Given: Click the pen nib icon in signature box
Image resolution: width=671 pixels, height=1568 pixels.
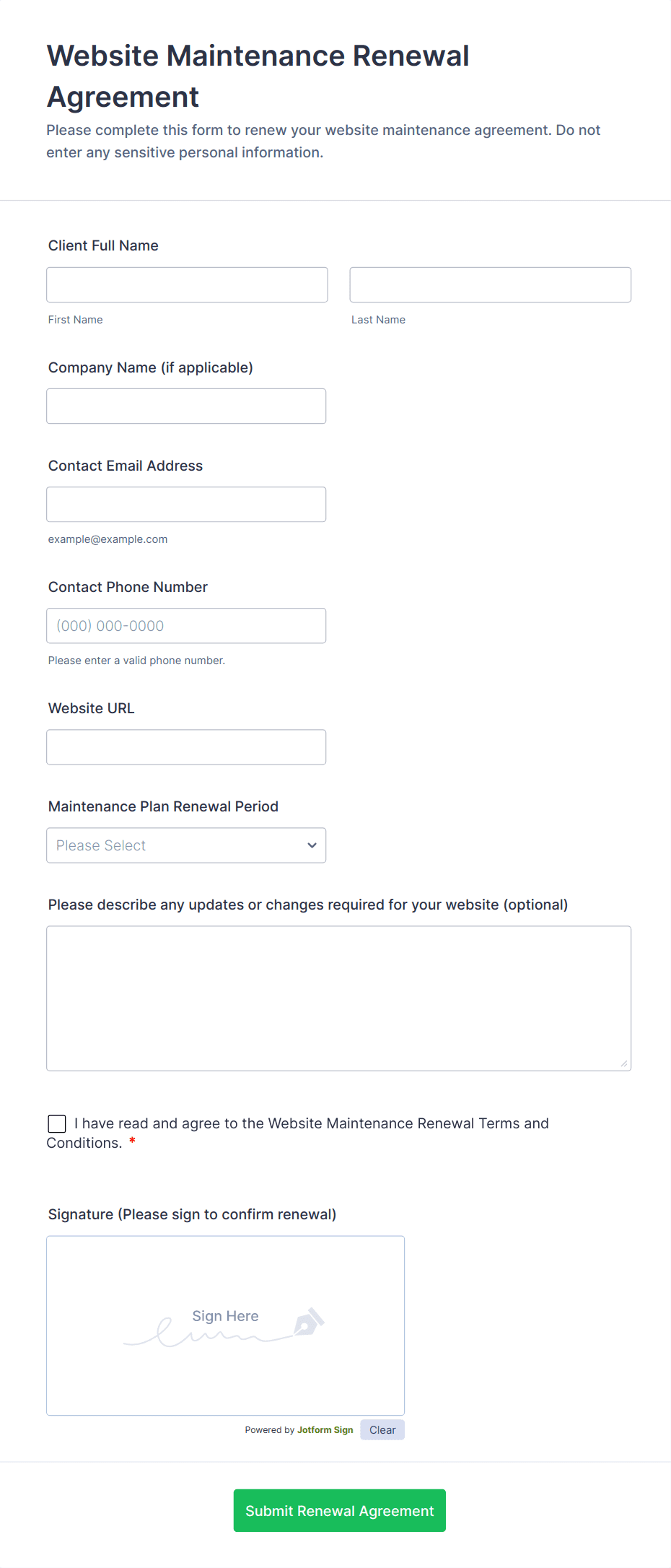Looking at the screenshot, I should coord(309,1322).
